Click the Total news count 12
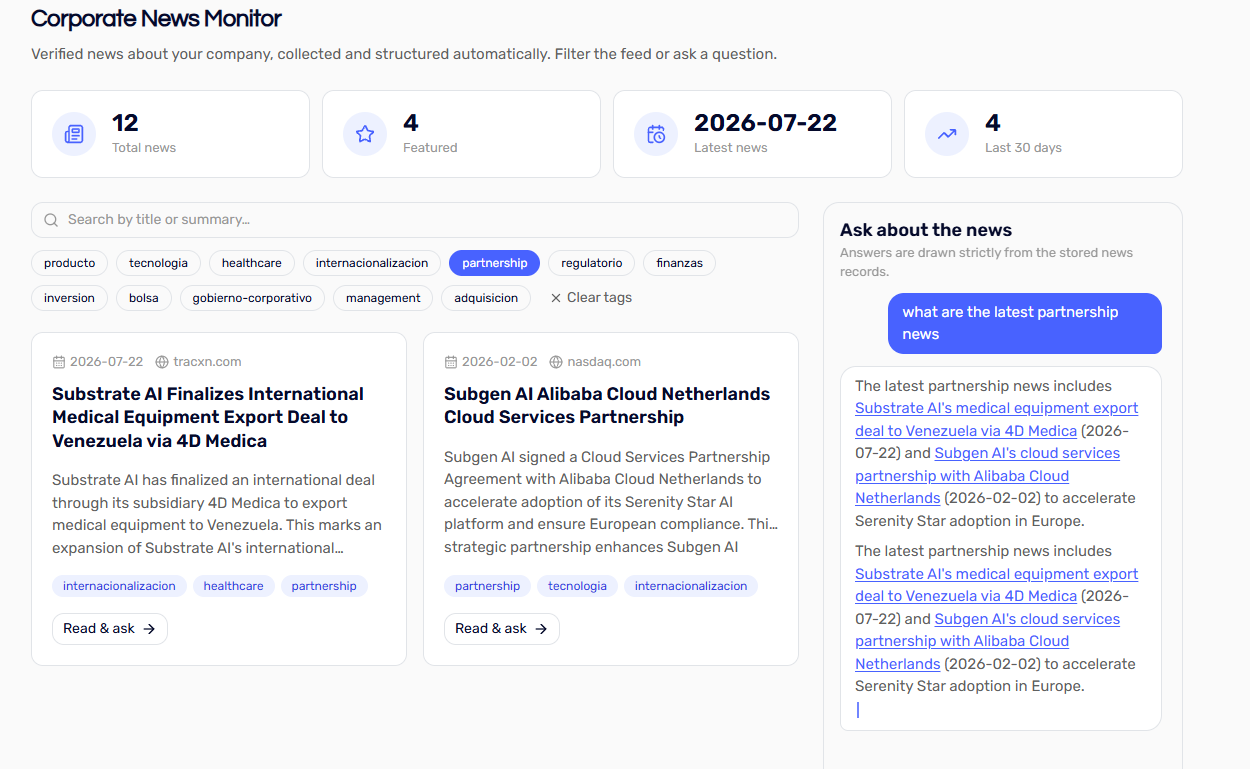 125,123
